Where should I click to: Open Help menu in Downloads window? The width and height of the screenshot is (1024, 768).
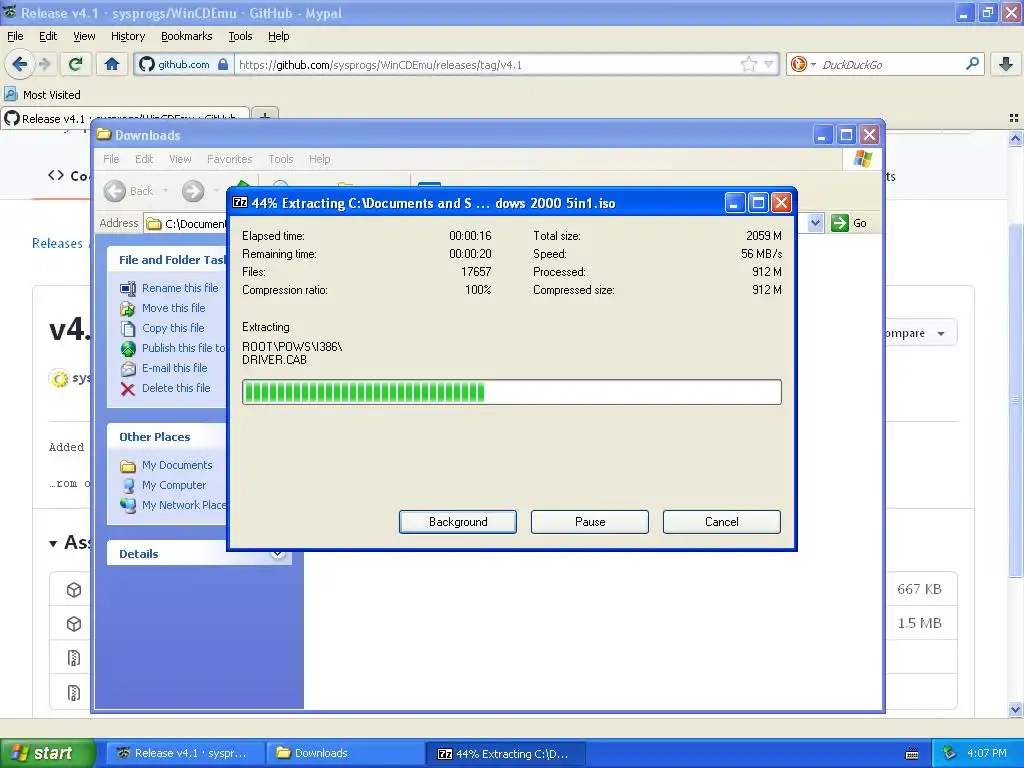tap(319, 159)
